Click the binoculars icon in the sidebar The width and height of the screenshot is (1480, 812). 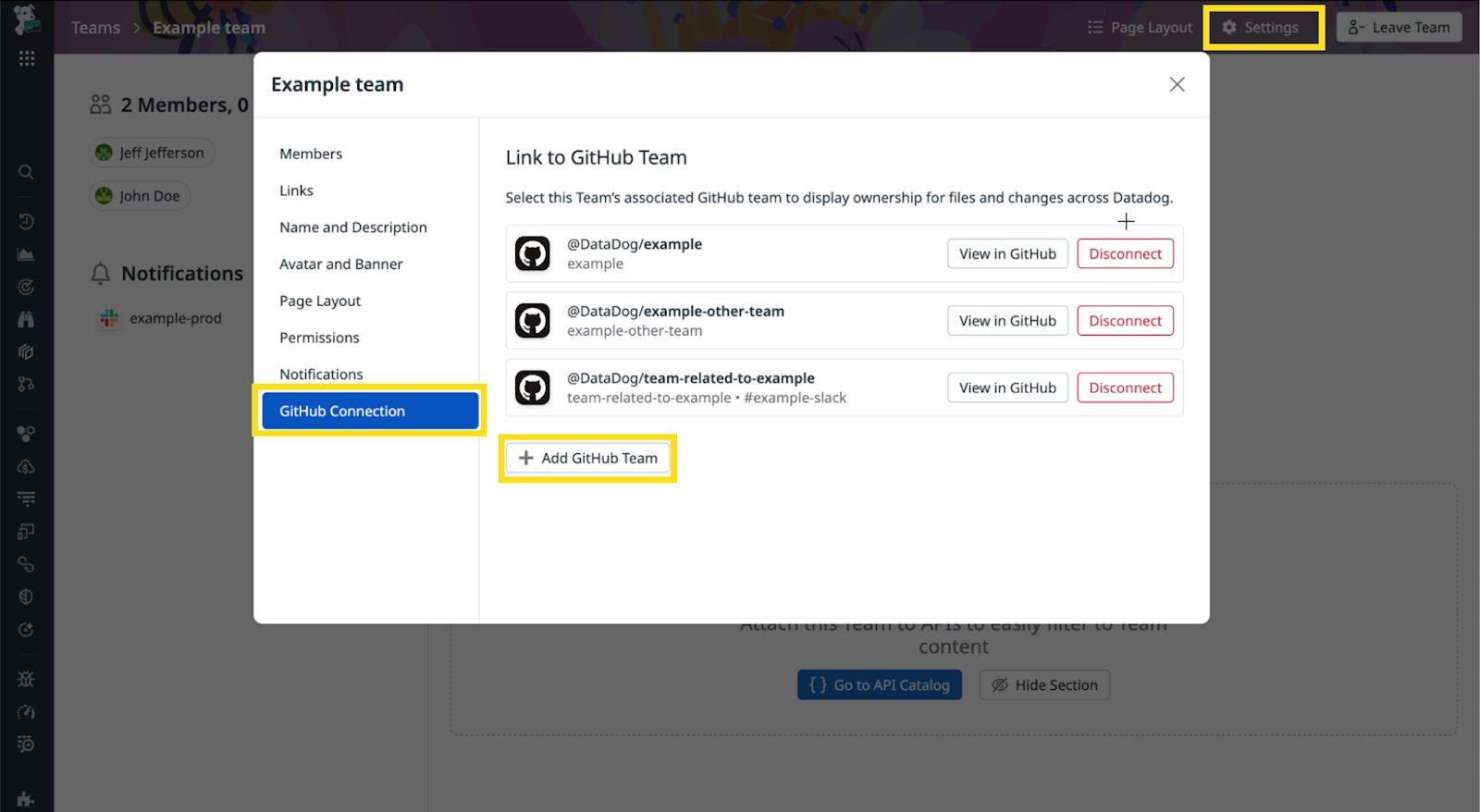26,319
